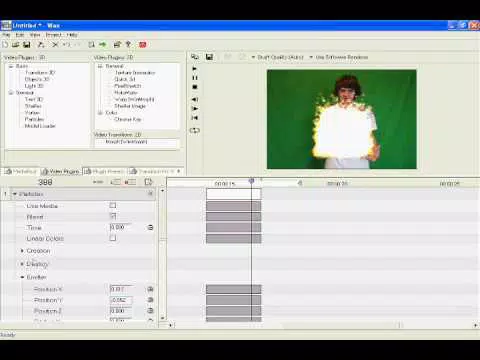The width and height of the screenshot is (480, 360).
Task: Click the New project toolbar icon
Action: pos(5,44)
